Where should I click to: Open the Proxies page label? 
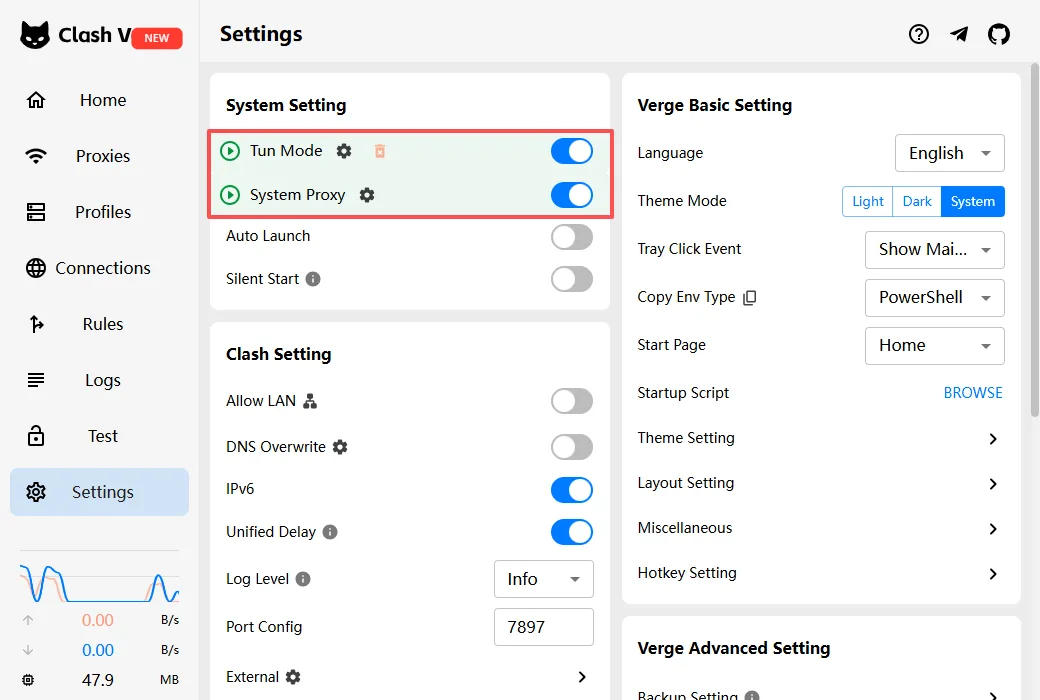103,156
